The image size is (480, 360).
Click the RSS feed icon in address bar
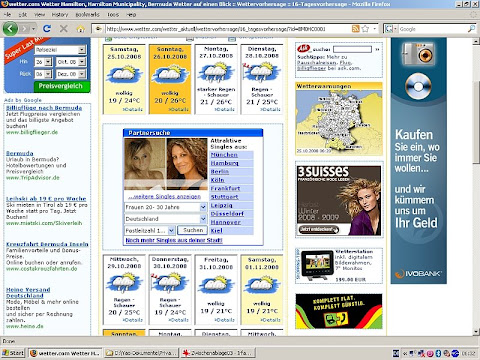(x=356, y=29)
